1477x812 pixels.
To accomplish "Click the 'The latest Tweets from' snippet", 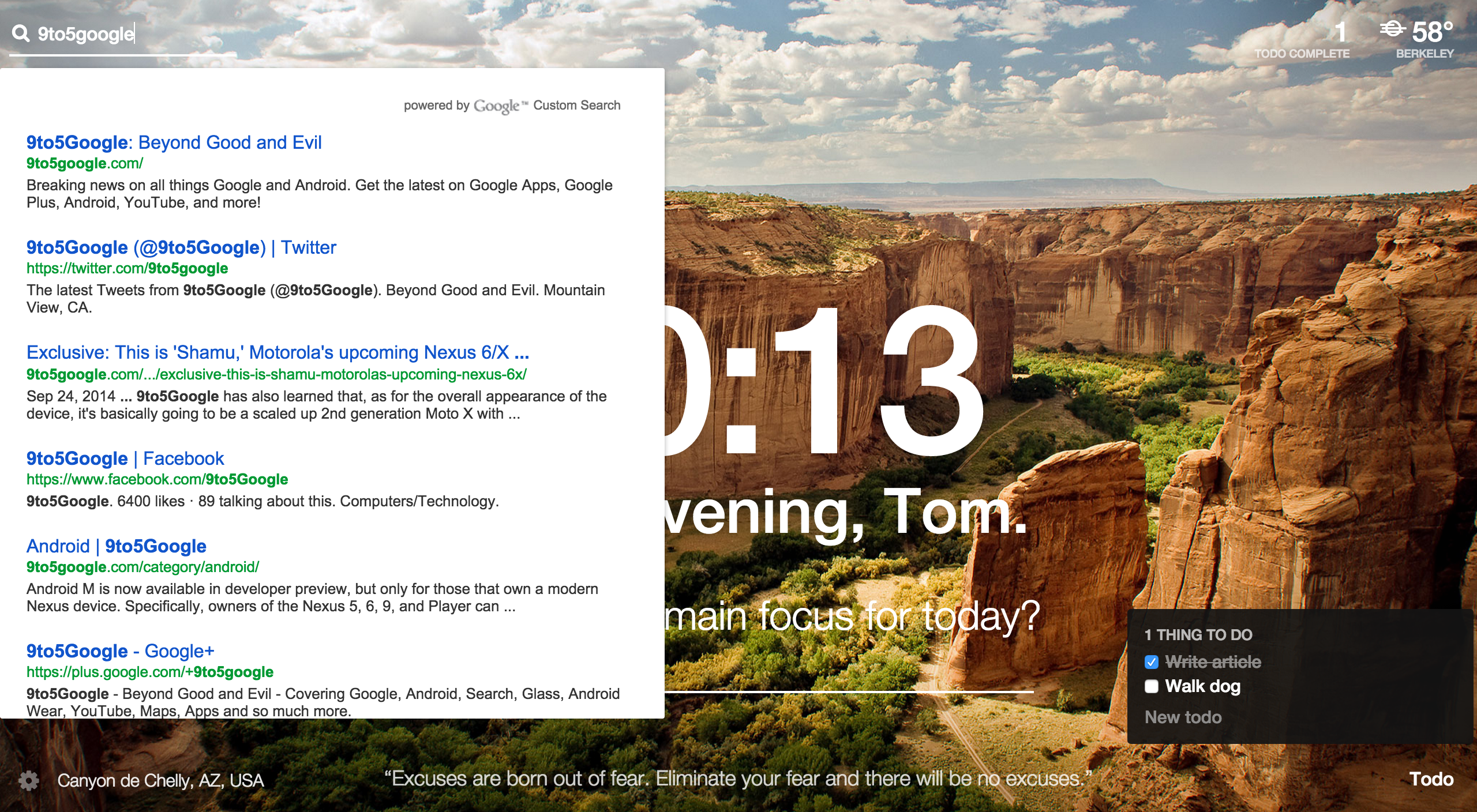I will [x=316, y=299].
